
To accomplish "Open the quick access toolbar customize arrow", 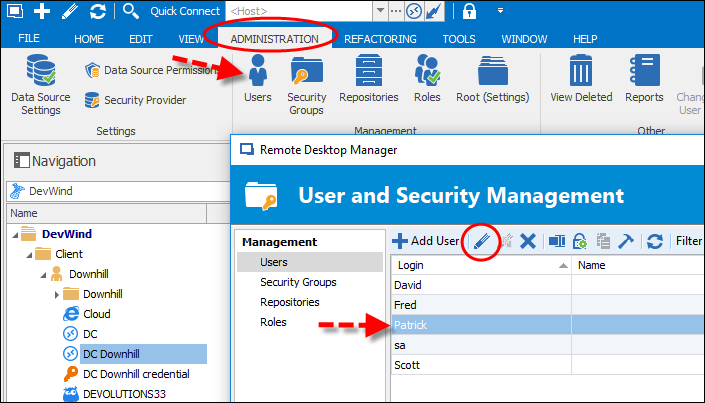I will (x=500, y=11).
